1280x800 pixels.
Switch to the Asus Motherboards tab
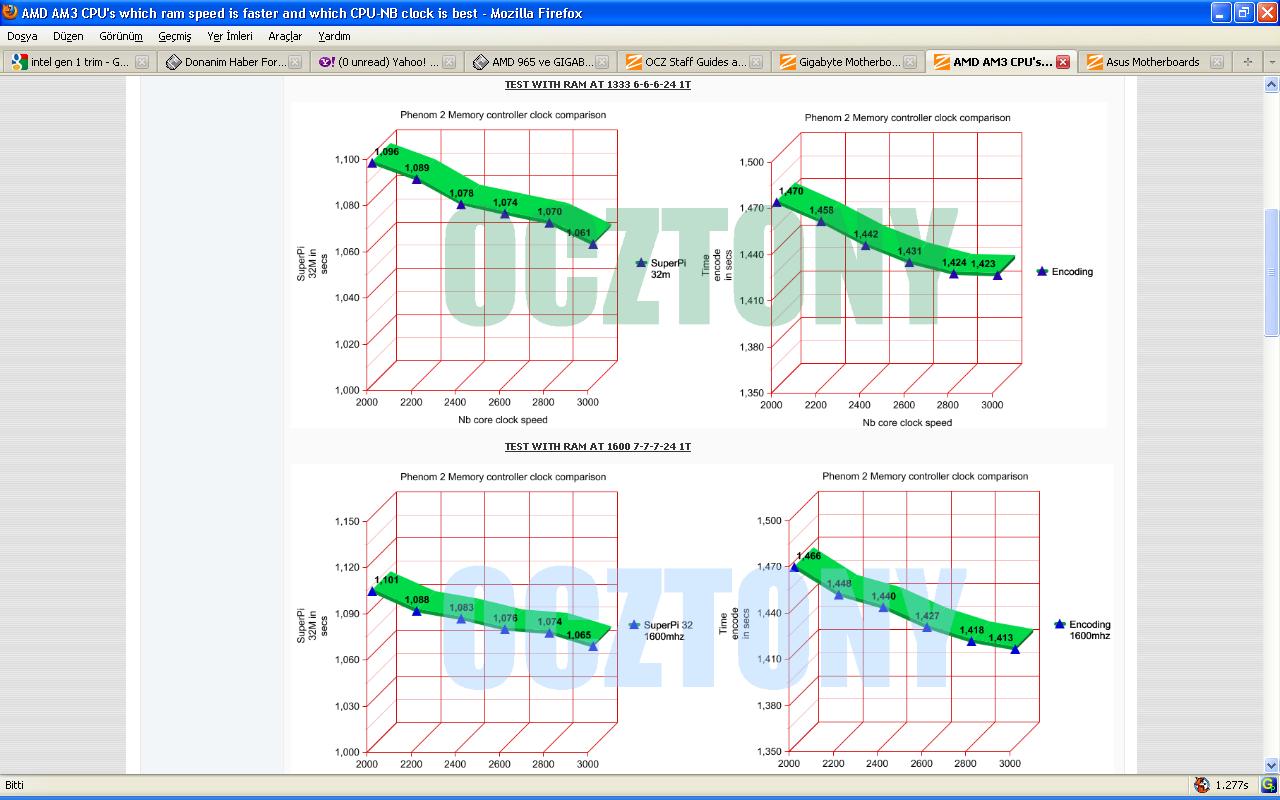coord(1155,62)
